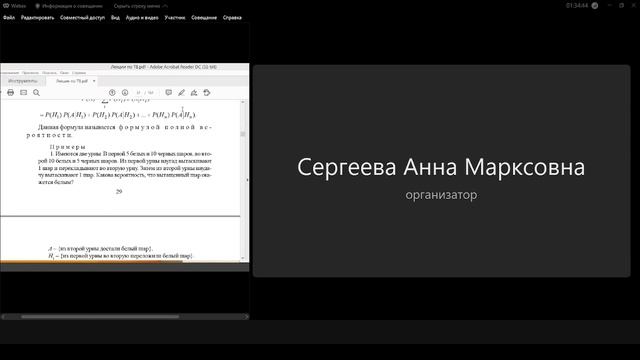Open the Вид menu
This screenshot has height=360, width=640.
[x=116, y=18]
